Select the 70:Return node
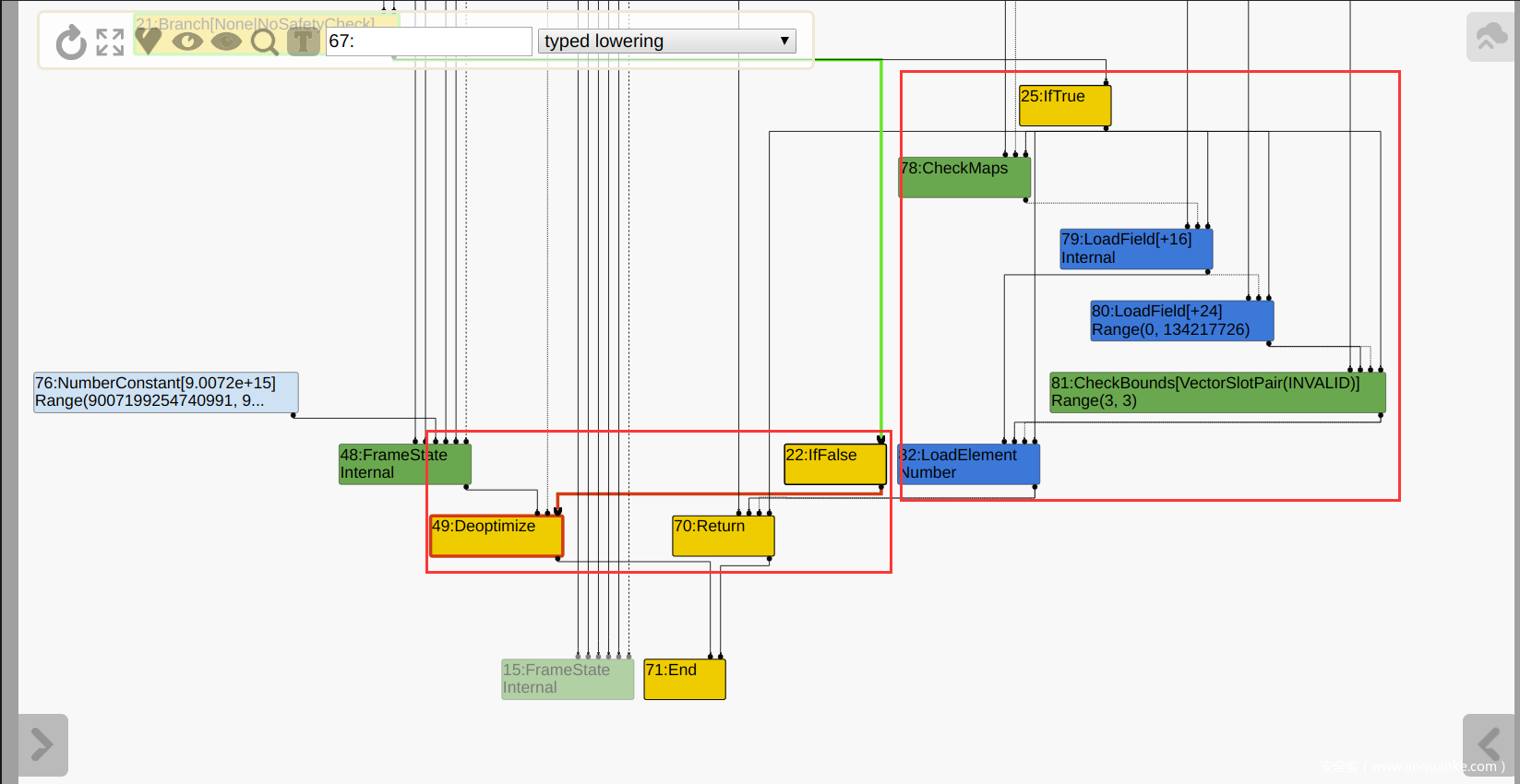 point(723,536)
